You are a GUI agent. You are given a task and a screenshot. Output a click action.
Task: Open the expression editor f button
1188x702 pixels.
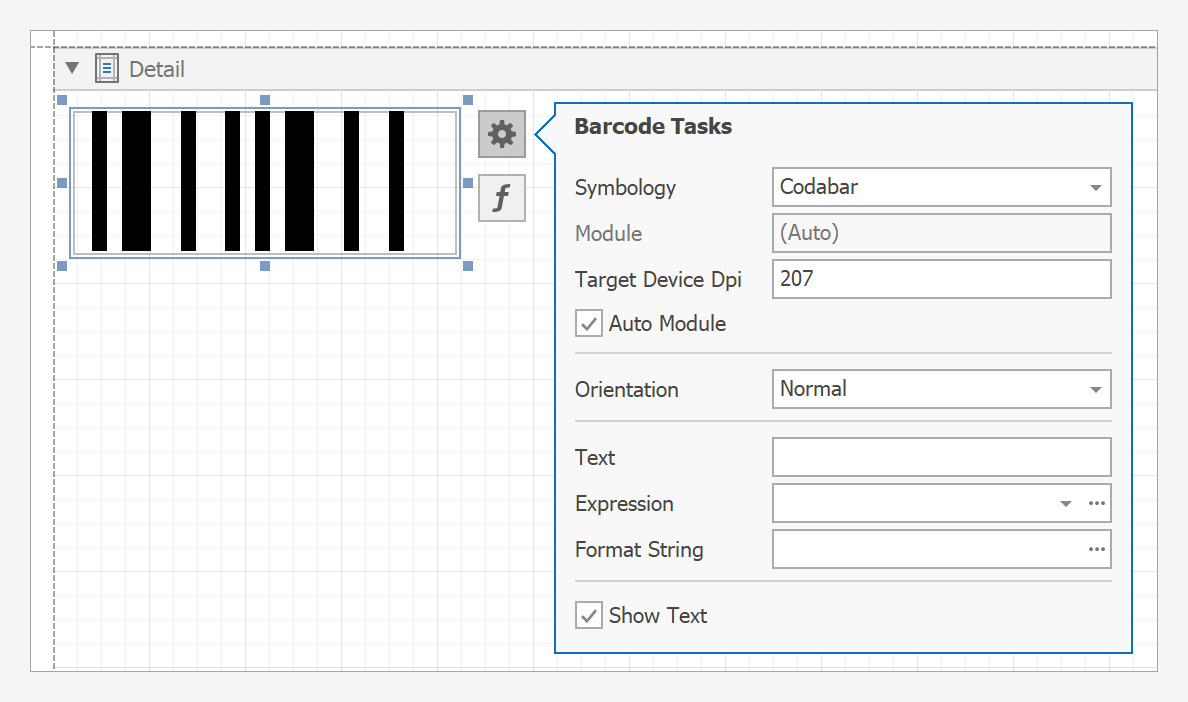[x=502, y=197]
